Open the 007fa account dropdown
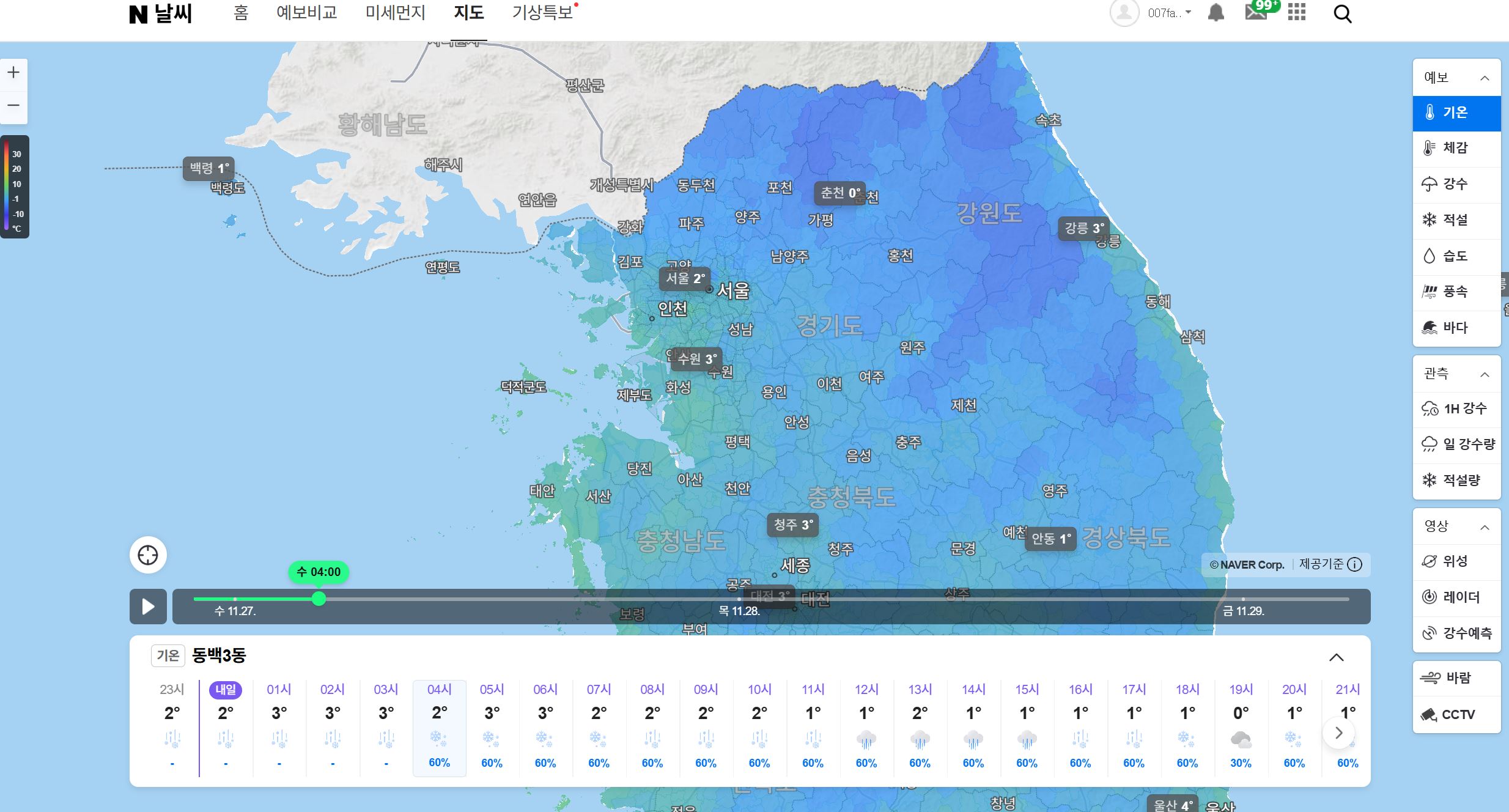The width and height of the screenshot is (1509, 812). [x=1169, y=13]
